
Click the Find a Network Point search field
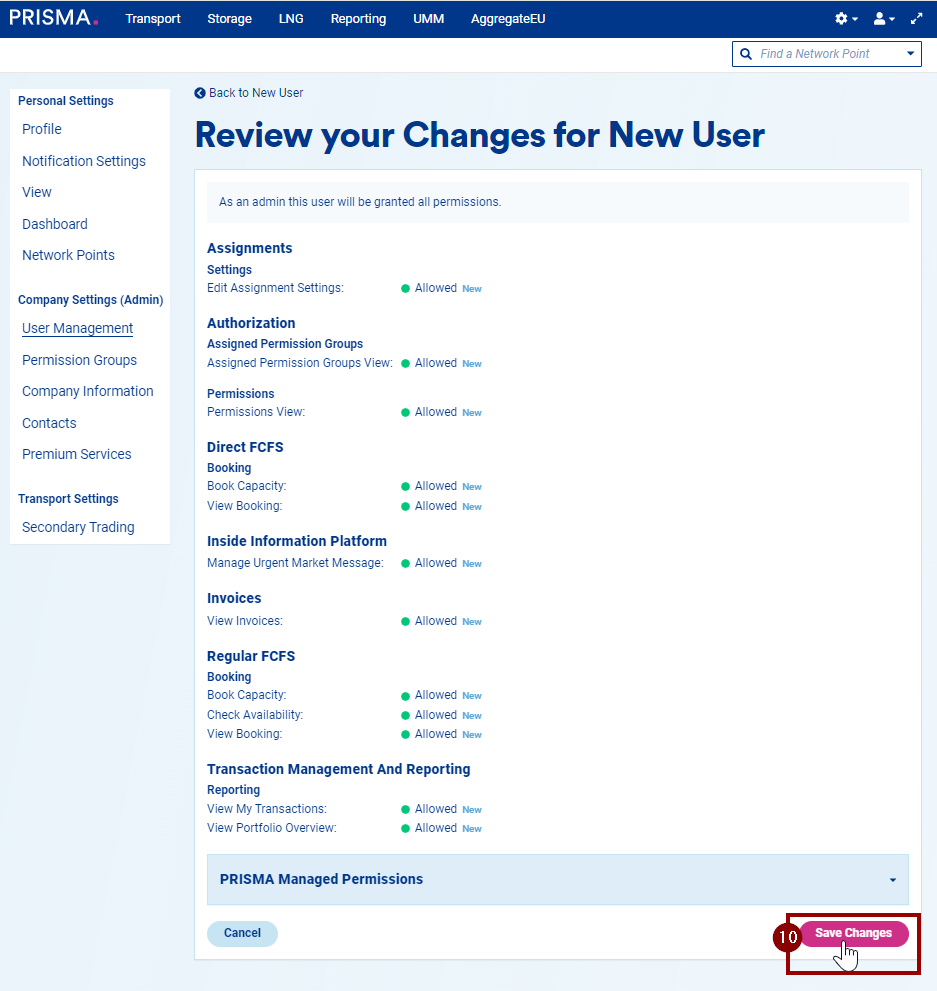coord(826,54)
